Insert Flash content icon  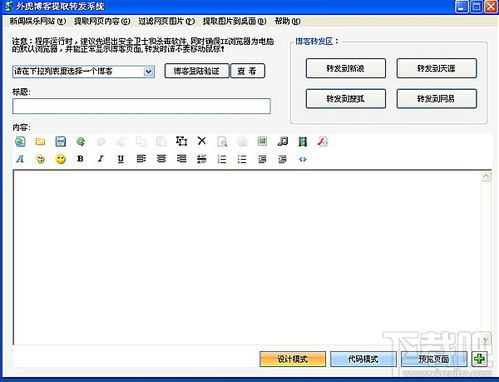click(x=322, y=142)
